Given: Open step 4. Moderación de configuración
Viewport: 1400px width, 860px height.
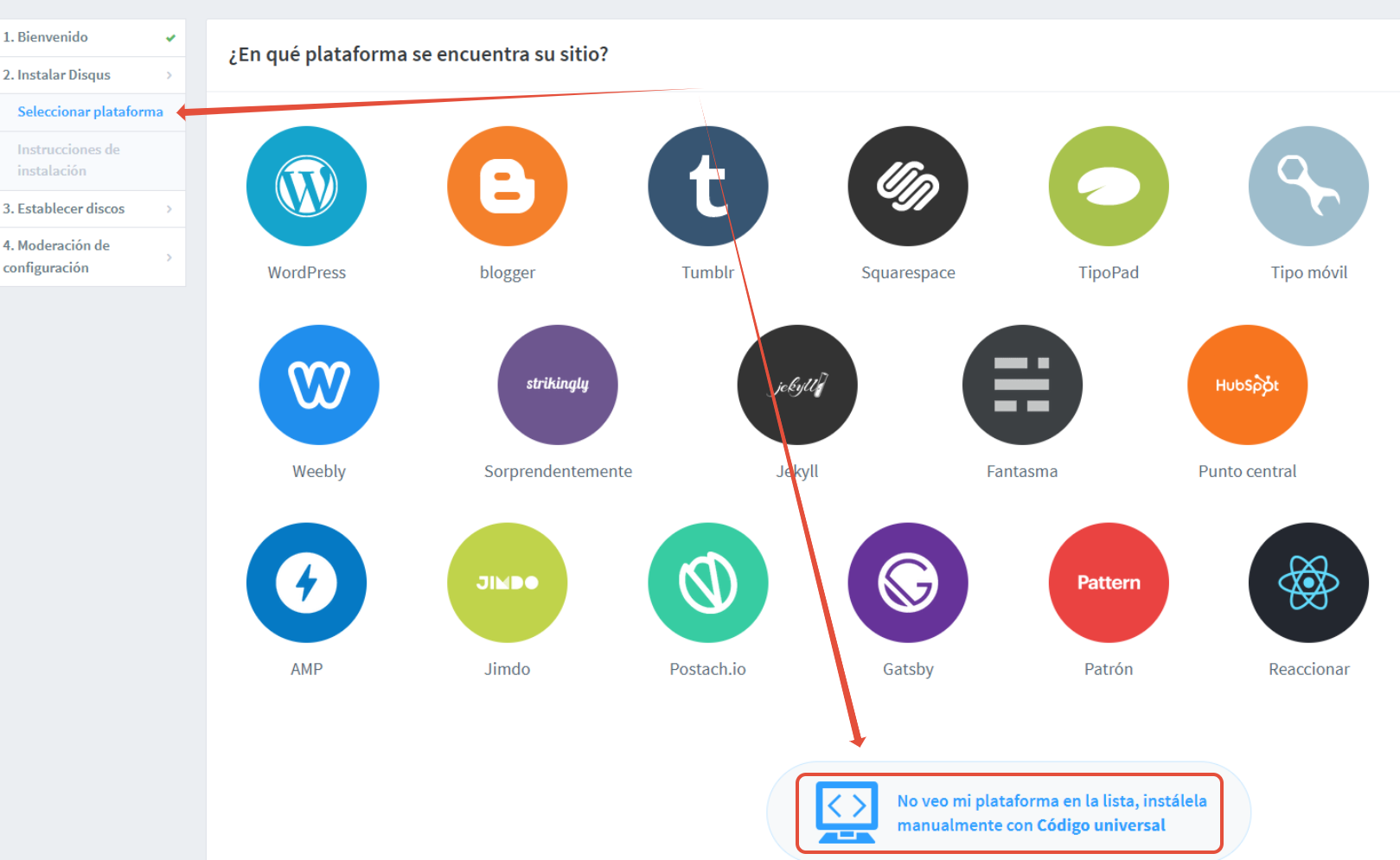Looking at the screenshot, I should [x=93, y=257].
